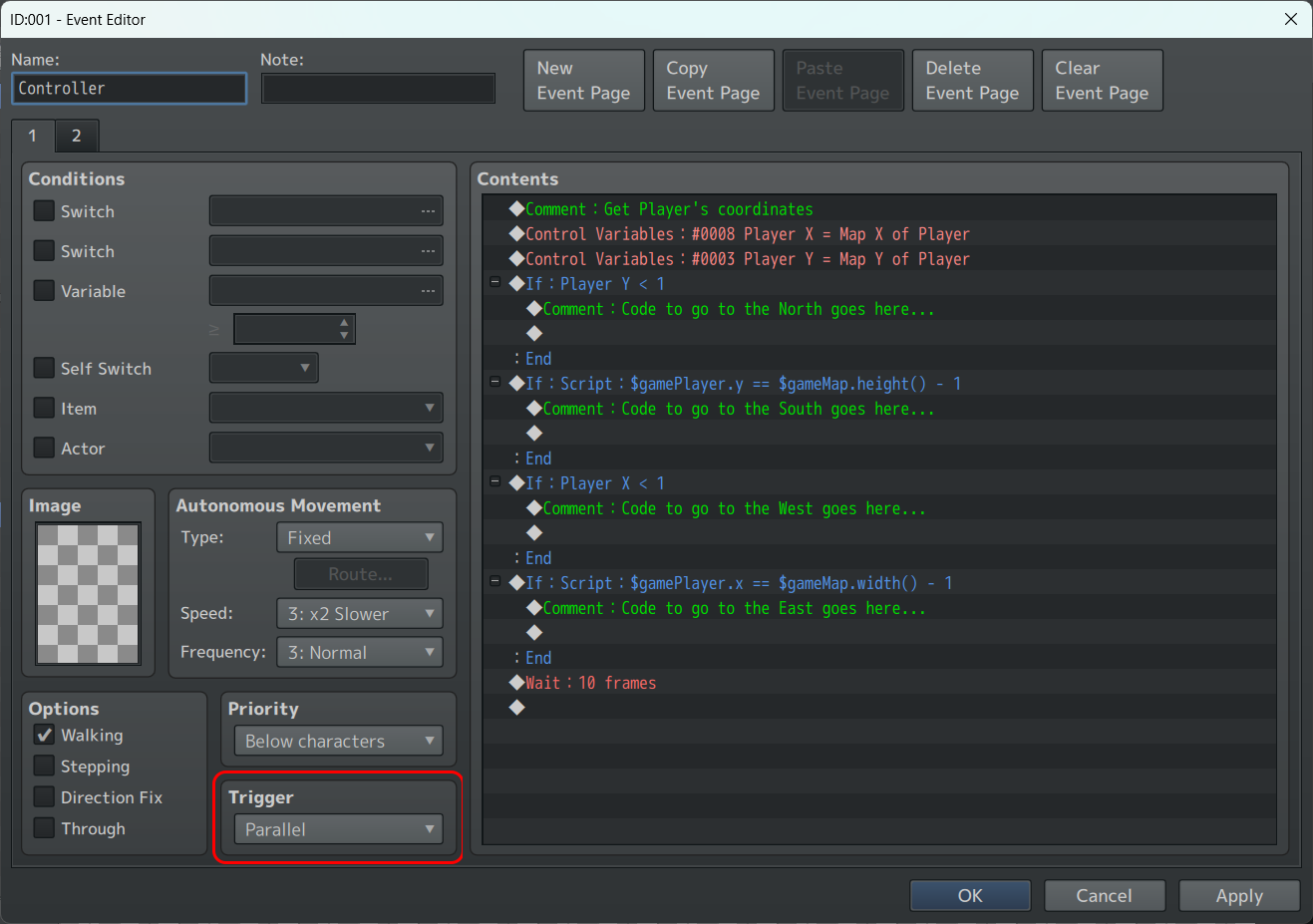Select the event image thumbnail
Viewport: 1313px width, 924px height.
click(x=89, y=593)
